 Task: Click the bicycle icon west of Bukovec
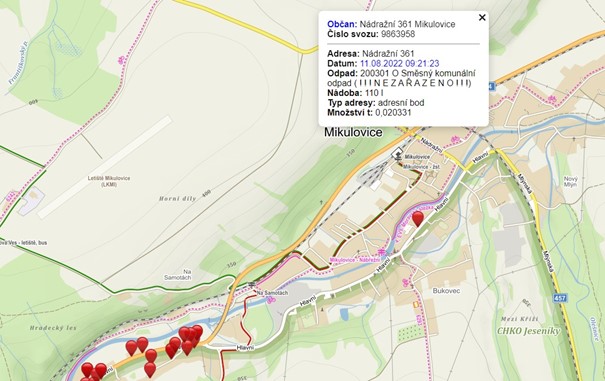click(x=405, y=282)
